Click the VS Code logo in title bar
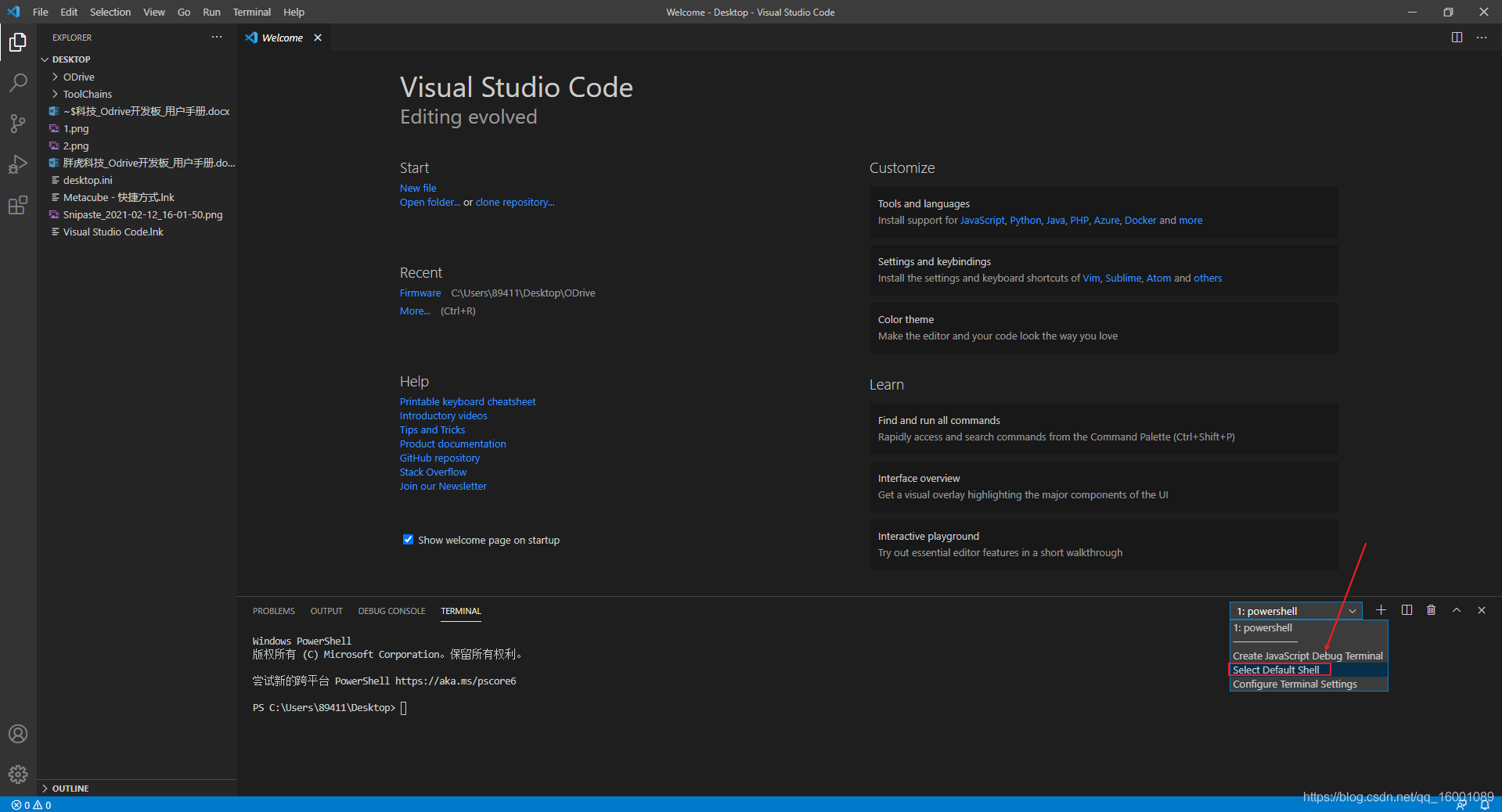The width and height of the screenshot is (1502, 812). tap(13, 12)
